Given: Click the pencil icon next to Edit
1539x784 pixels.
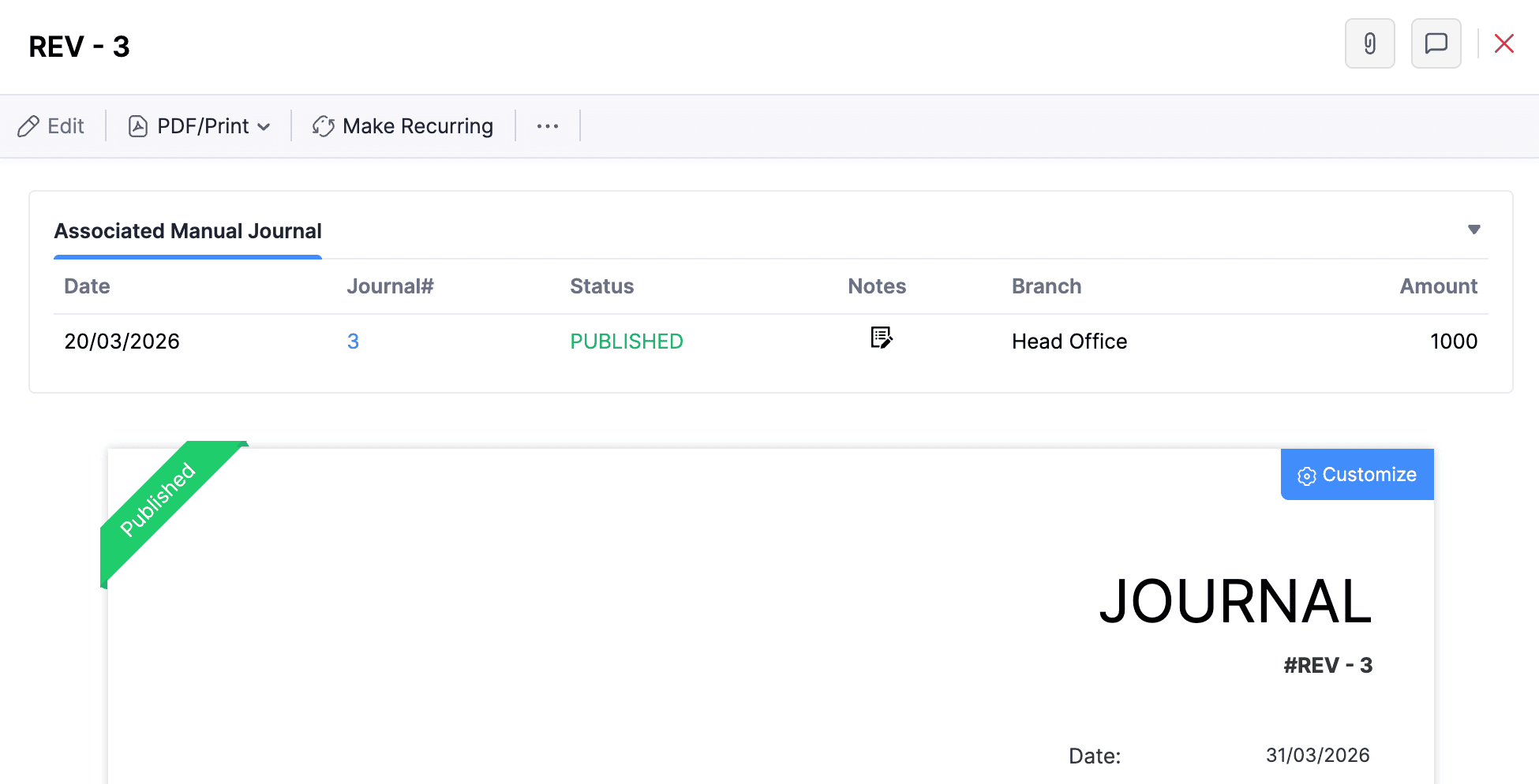Looking at the screenshot, I should [x=28, y=126].
